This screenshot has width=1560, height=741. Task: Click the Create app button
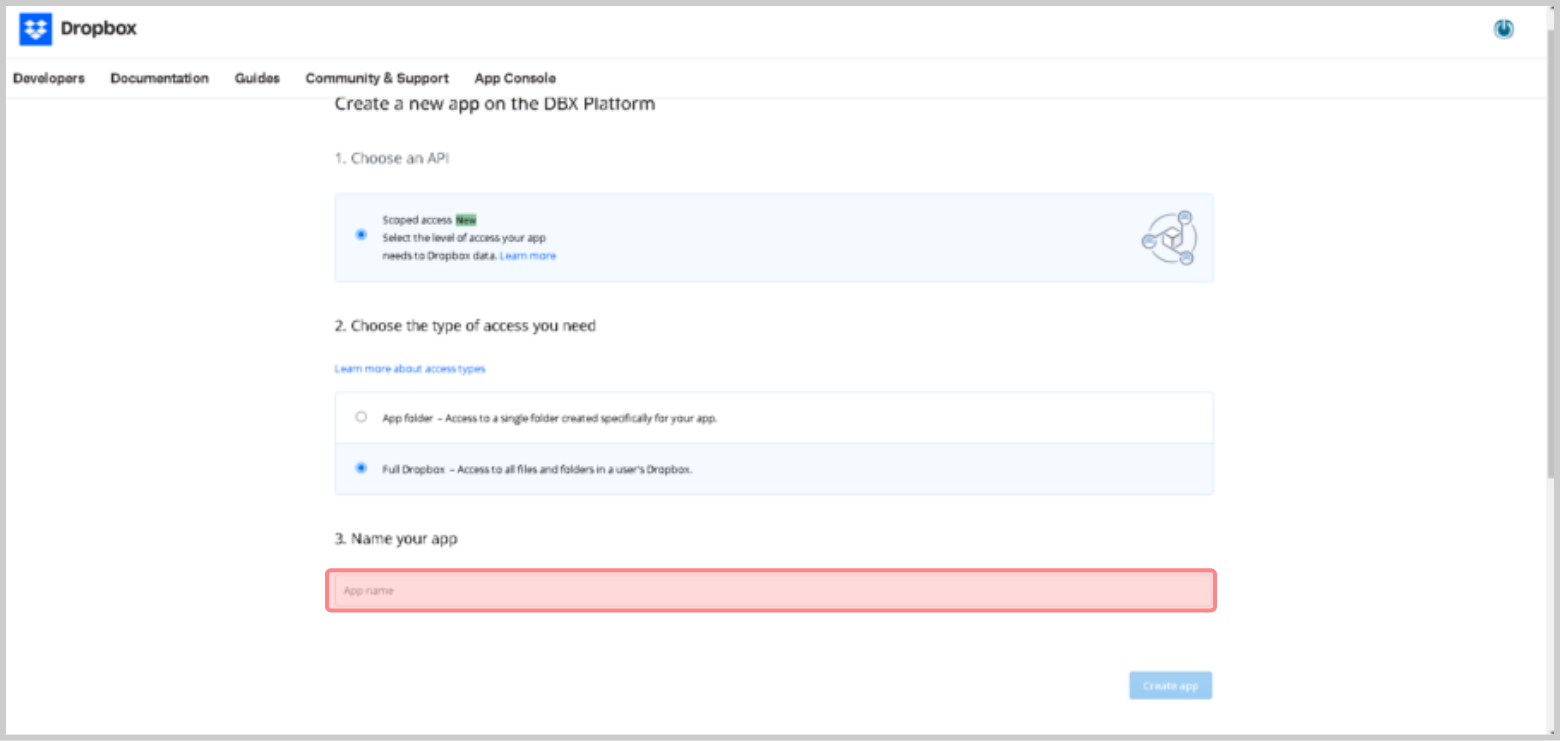1171,686
